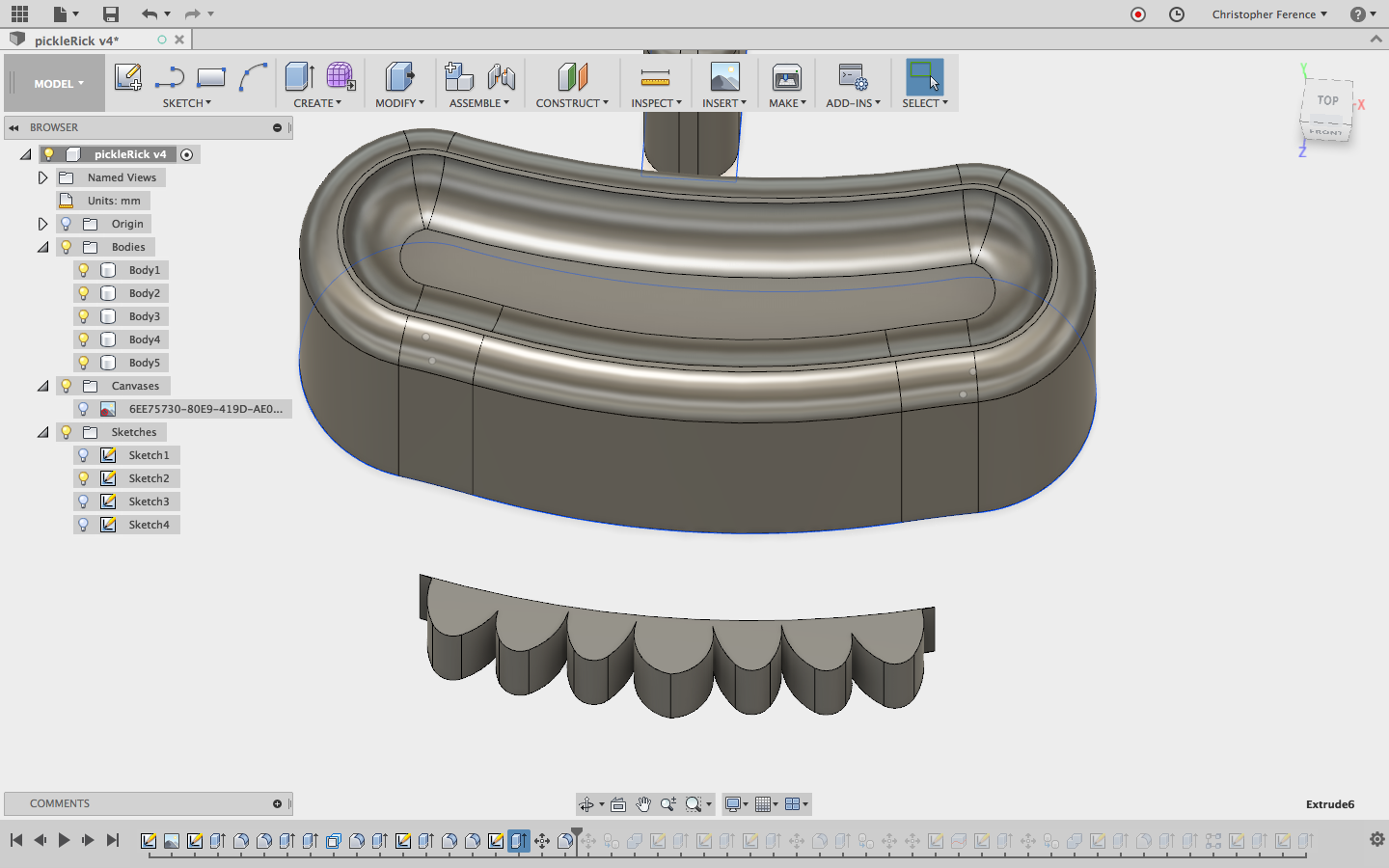Open the MODIFY menu
The height and width of the screenshot is (868, 1389).
(x=399, y=103)
